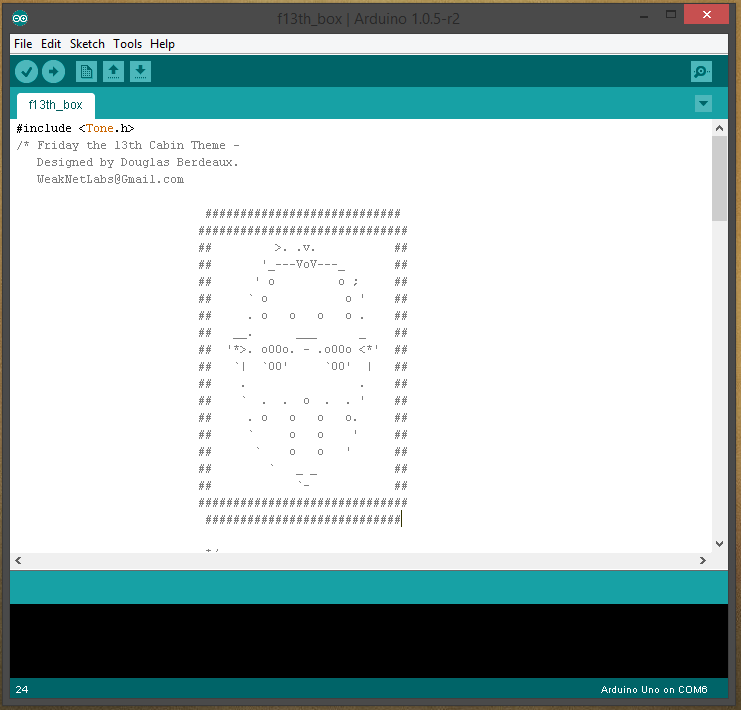Open the Tools menu
This screenshot has width=741, height=710.
pos(128,44)
